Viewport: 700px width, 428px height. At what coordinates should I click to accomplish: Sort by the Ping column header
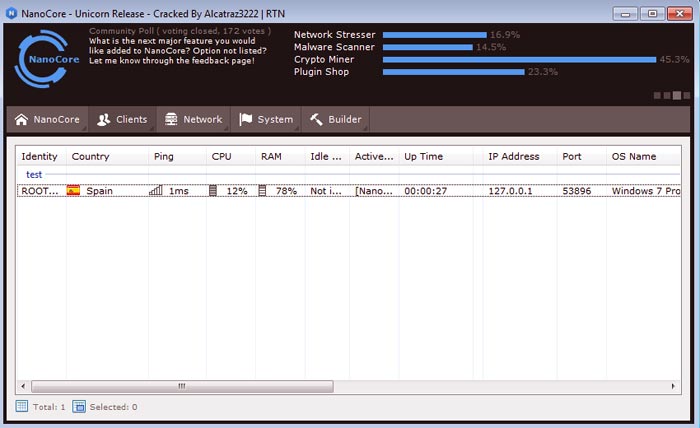(x=177, y=156)
